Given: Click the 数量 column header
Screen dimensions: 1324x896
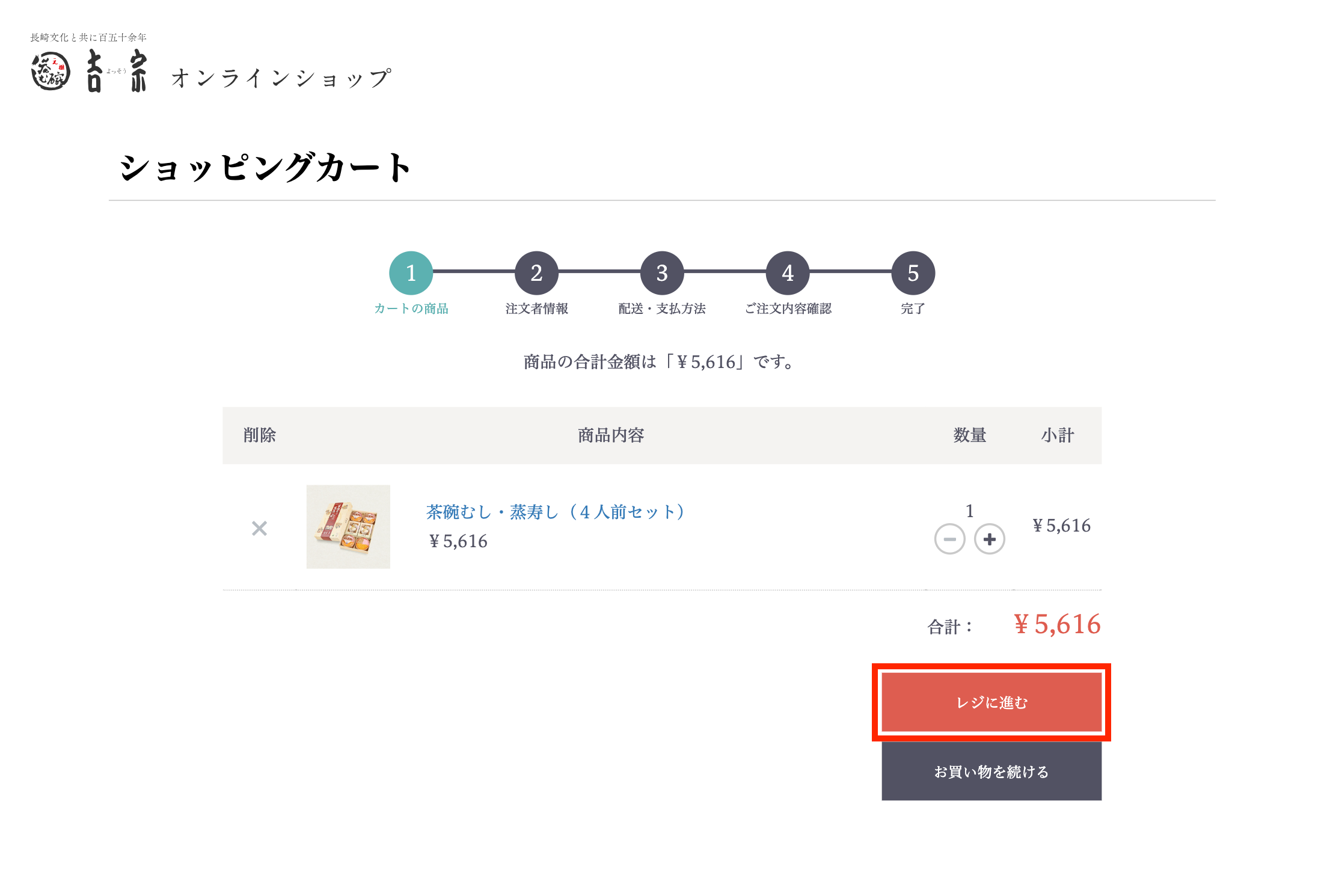Looking at the screenshot, I should tap(969, 435).
